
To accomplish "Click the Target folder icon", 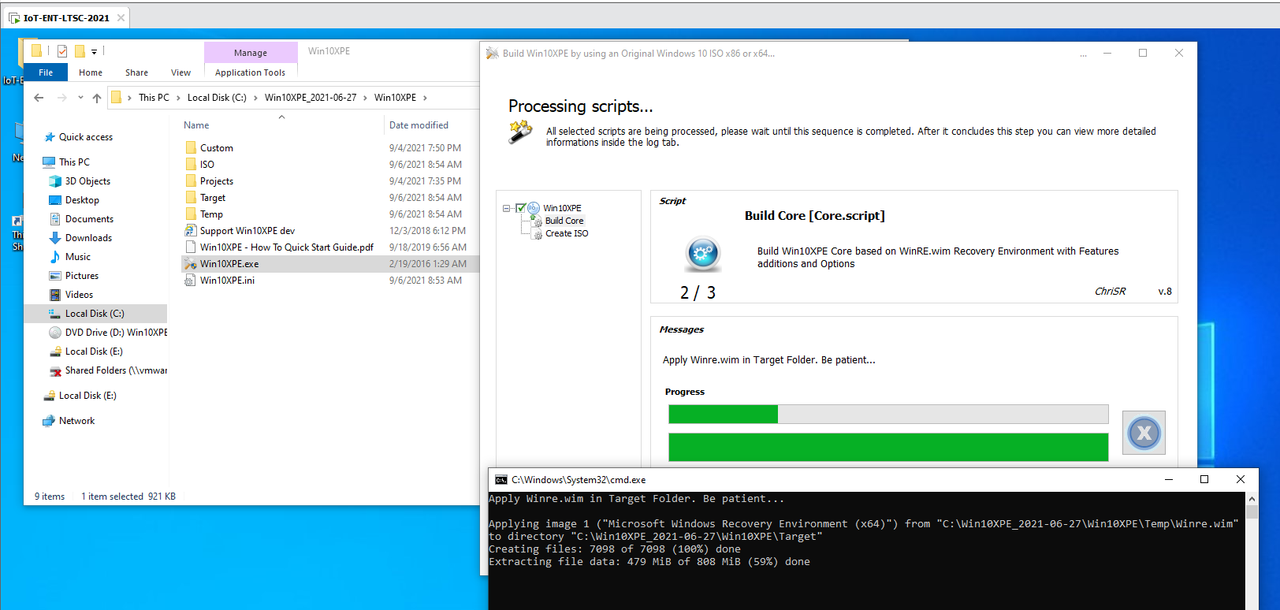I will pos(192,198).
